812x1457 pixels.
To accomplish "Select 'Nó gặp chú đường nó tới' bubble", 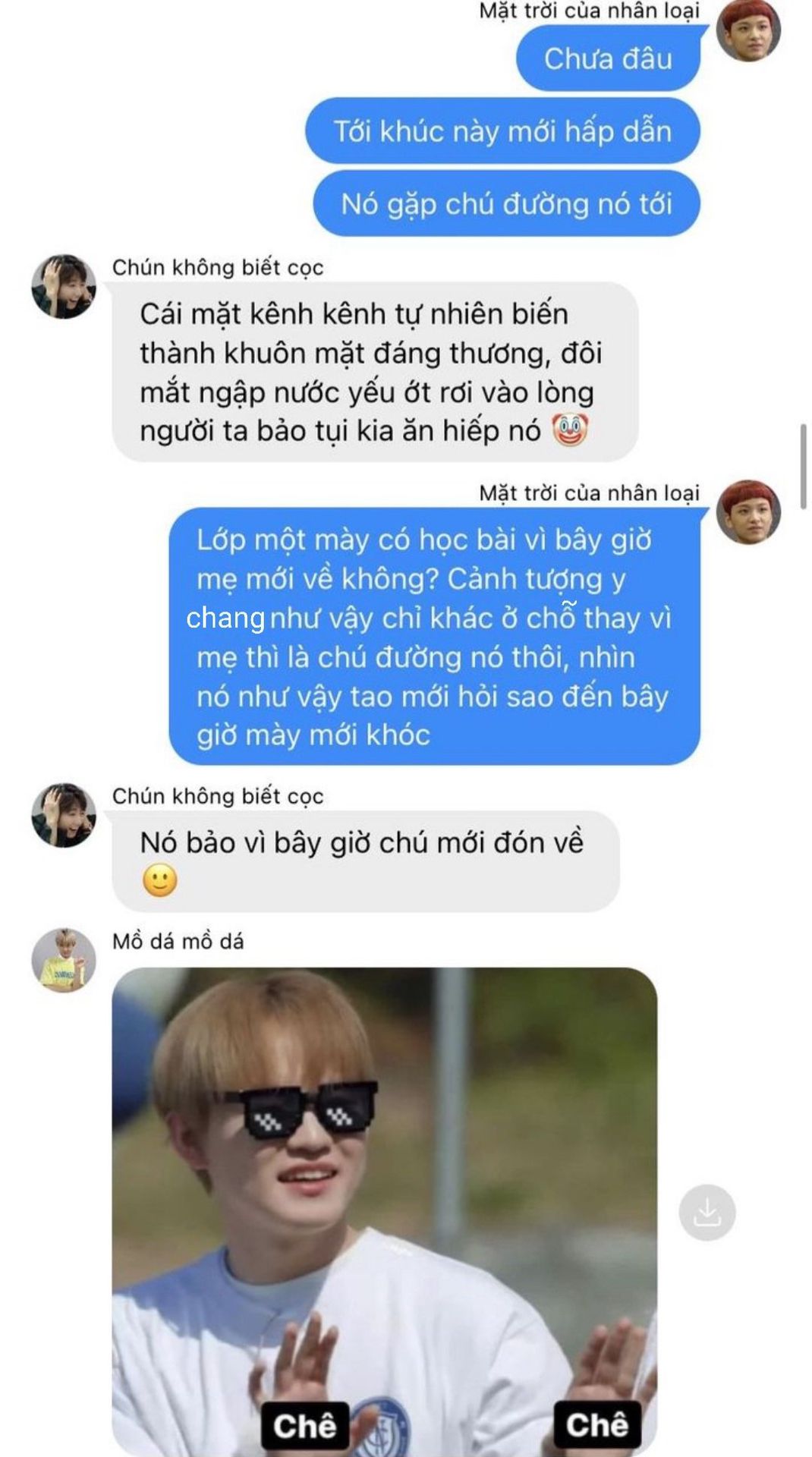I will (506, 203).
